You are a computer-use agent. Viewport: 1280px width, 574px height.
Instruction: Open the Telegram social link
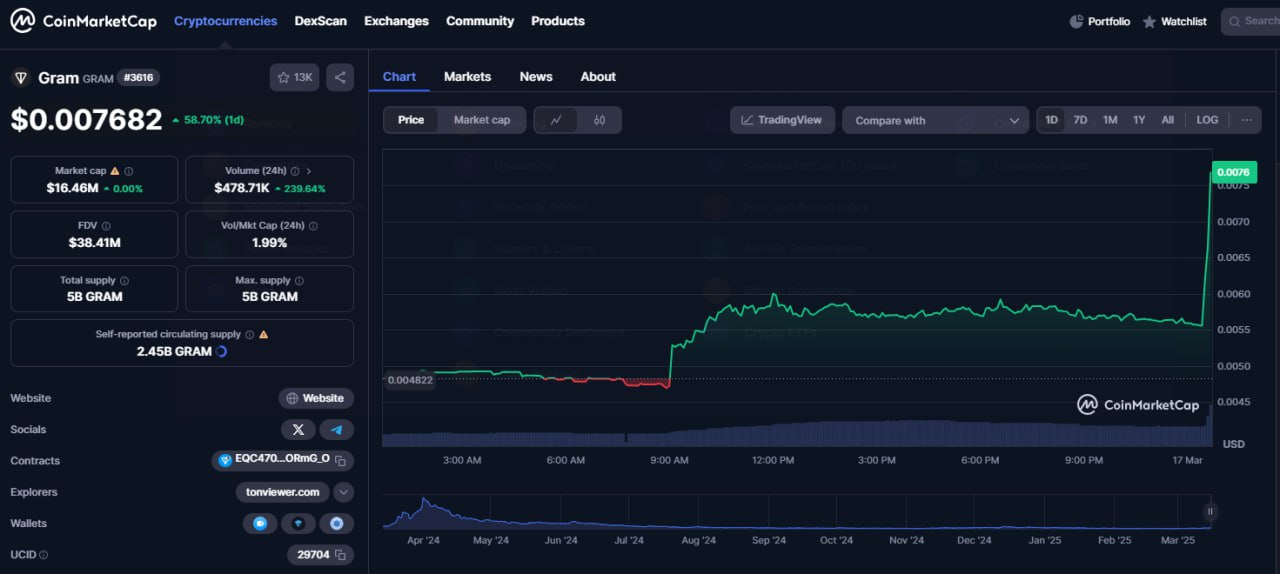pos(337,430)
